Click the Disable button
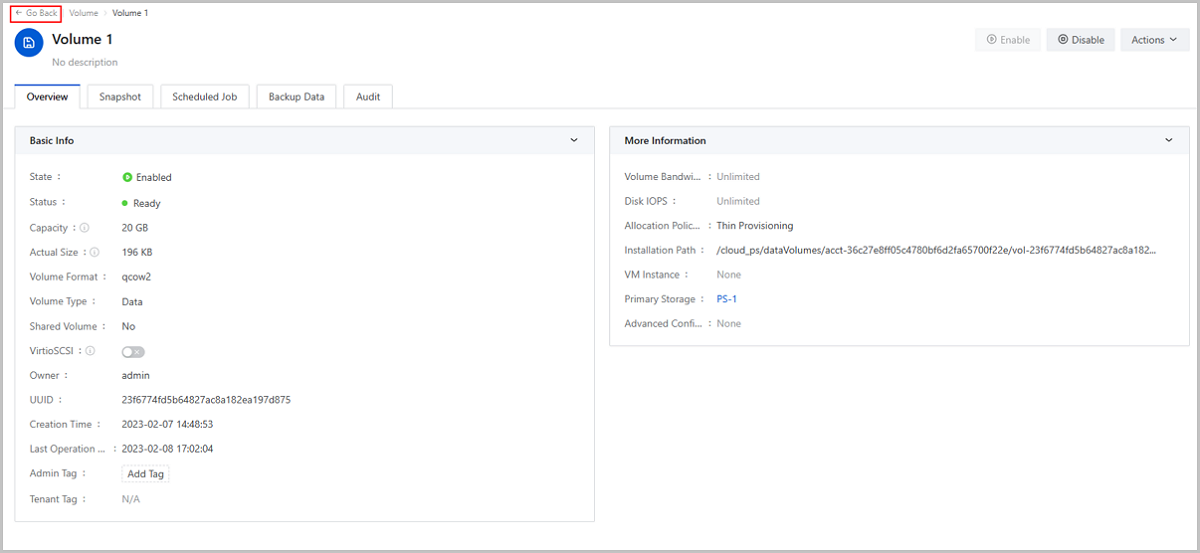 pos(1080,40)
